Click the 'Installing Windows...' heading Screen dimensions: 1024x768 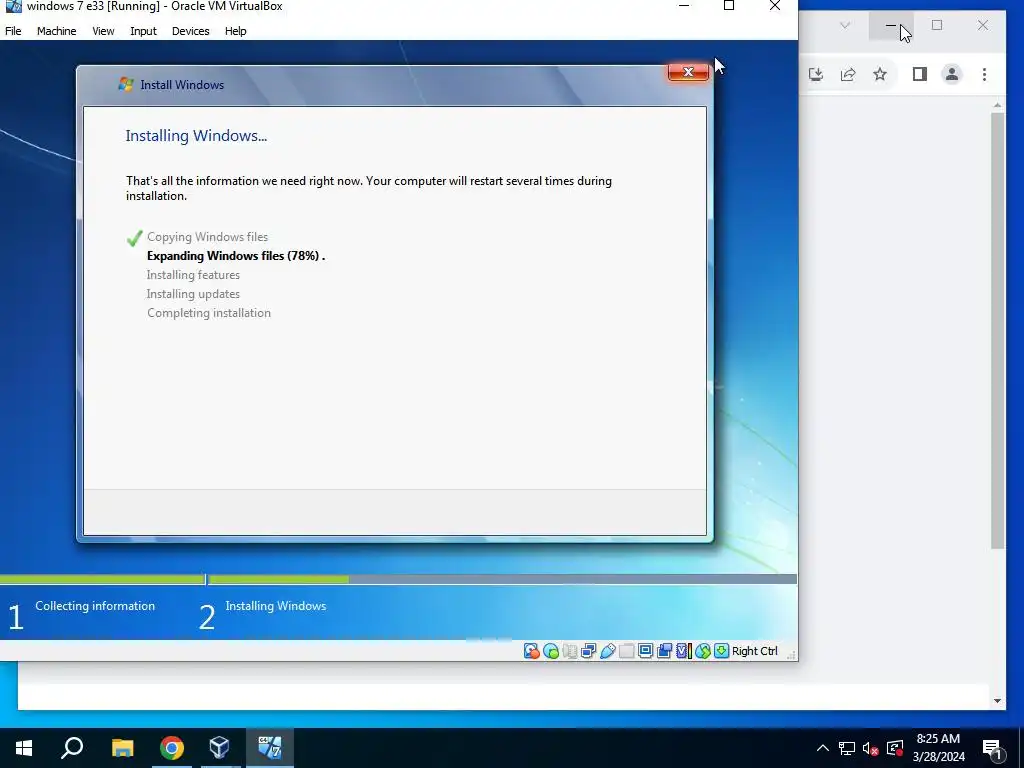pyautogui.click(x=196, y=136)
